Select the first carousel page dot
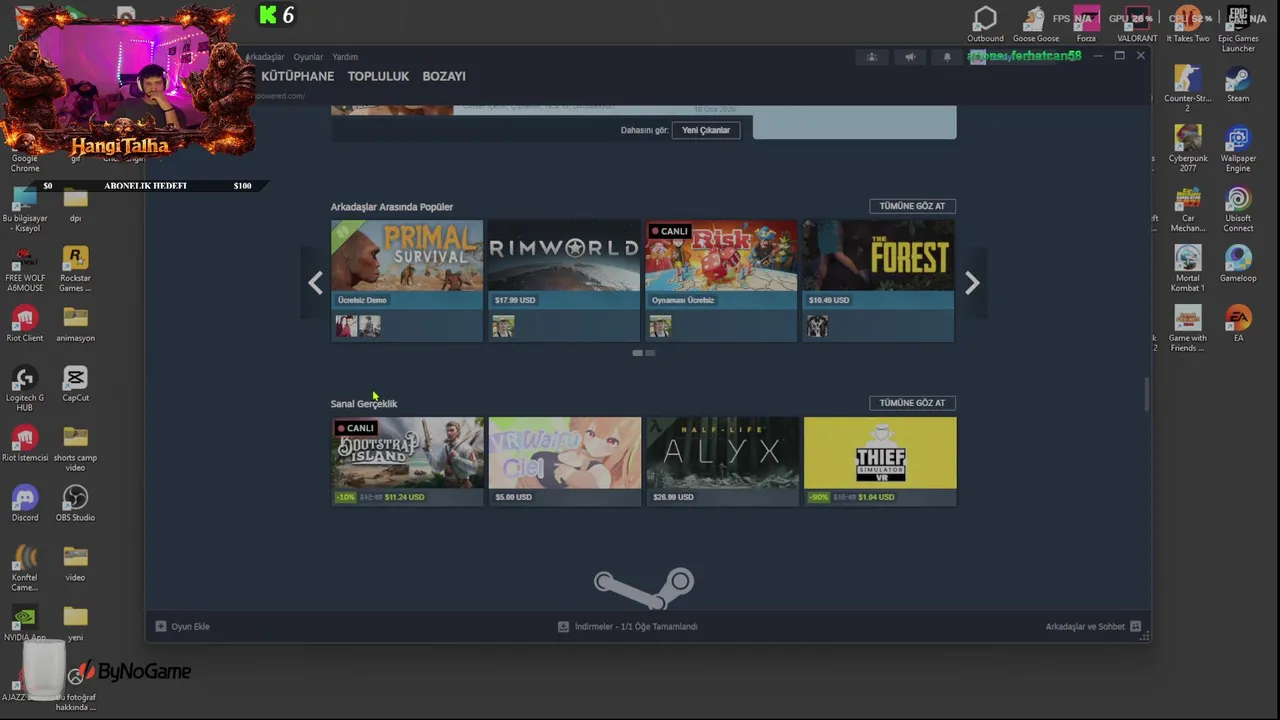Viewport: 1280px width, 720px height. tap(638, 353)
